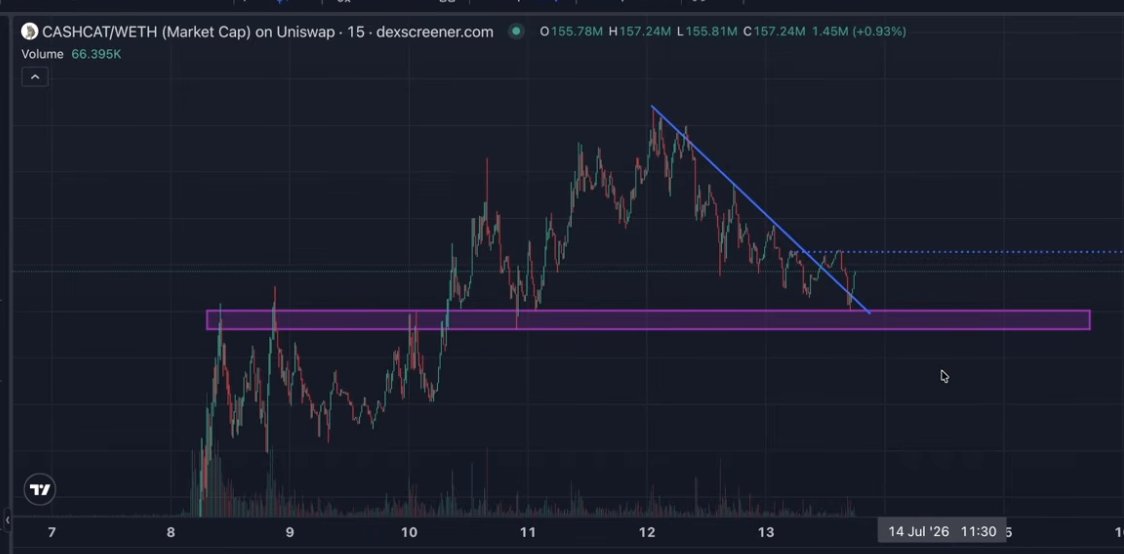Click the Volume value 66.395K
Screen dimensions: 1124x554
pos(96,54)
